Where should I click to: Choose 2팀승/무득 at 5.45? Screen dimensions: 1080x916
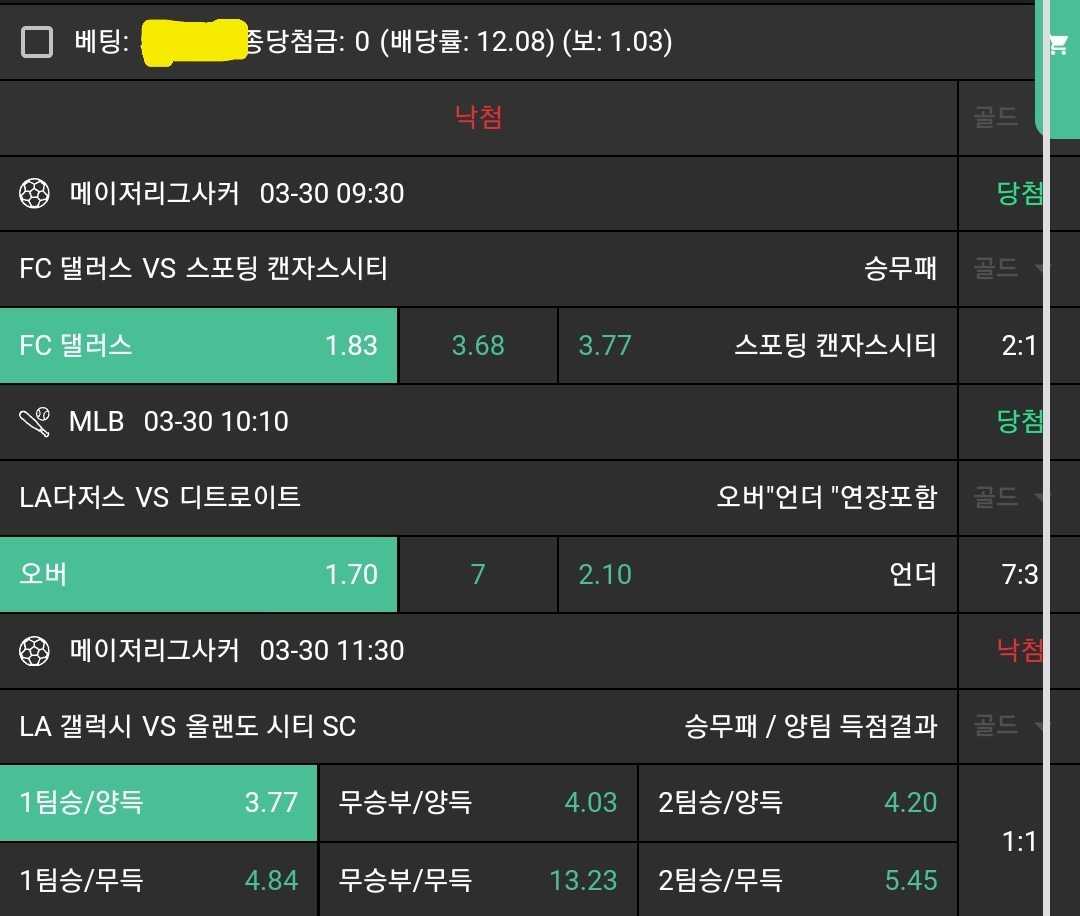[797, 880]
